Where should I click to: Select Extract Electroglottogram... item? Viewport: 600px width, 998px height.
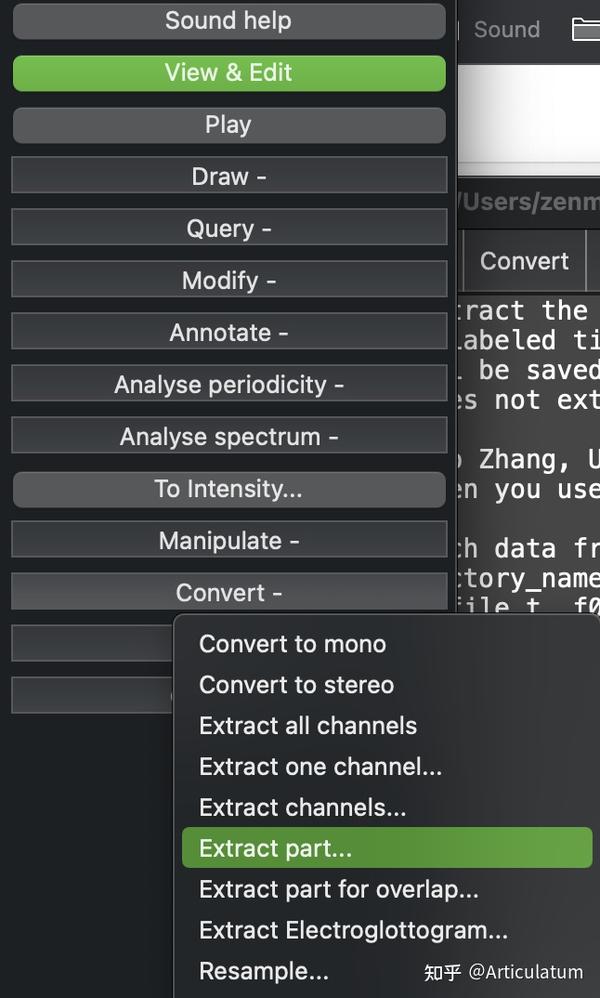pos(353,931)
